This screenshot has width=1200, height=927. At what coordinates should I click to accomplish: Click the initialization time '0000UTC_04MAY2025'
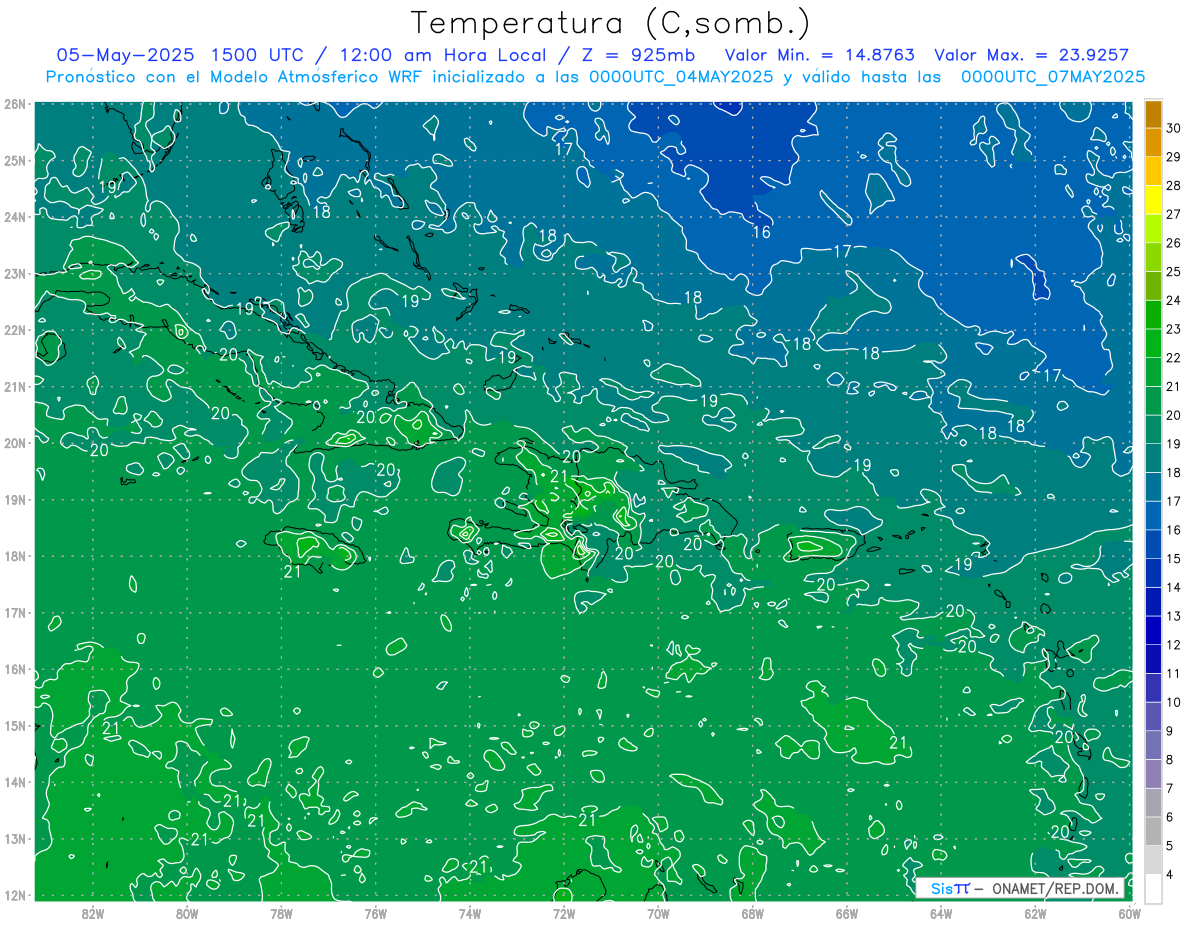click(681, 76)
